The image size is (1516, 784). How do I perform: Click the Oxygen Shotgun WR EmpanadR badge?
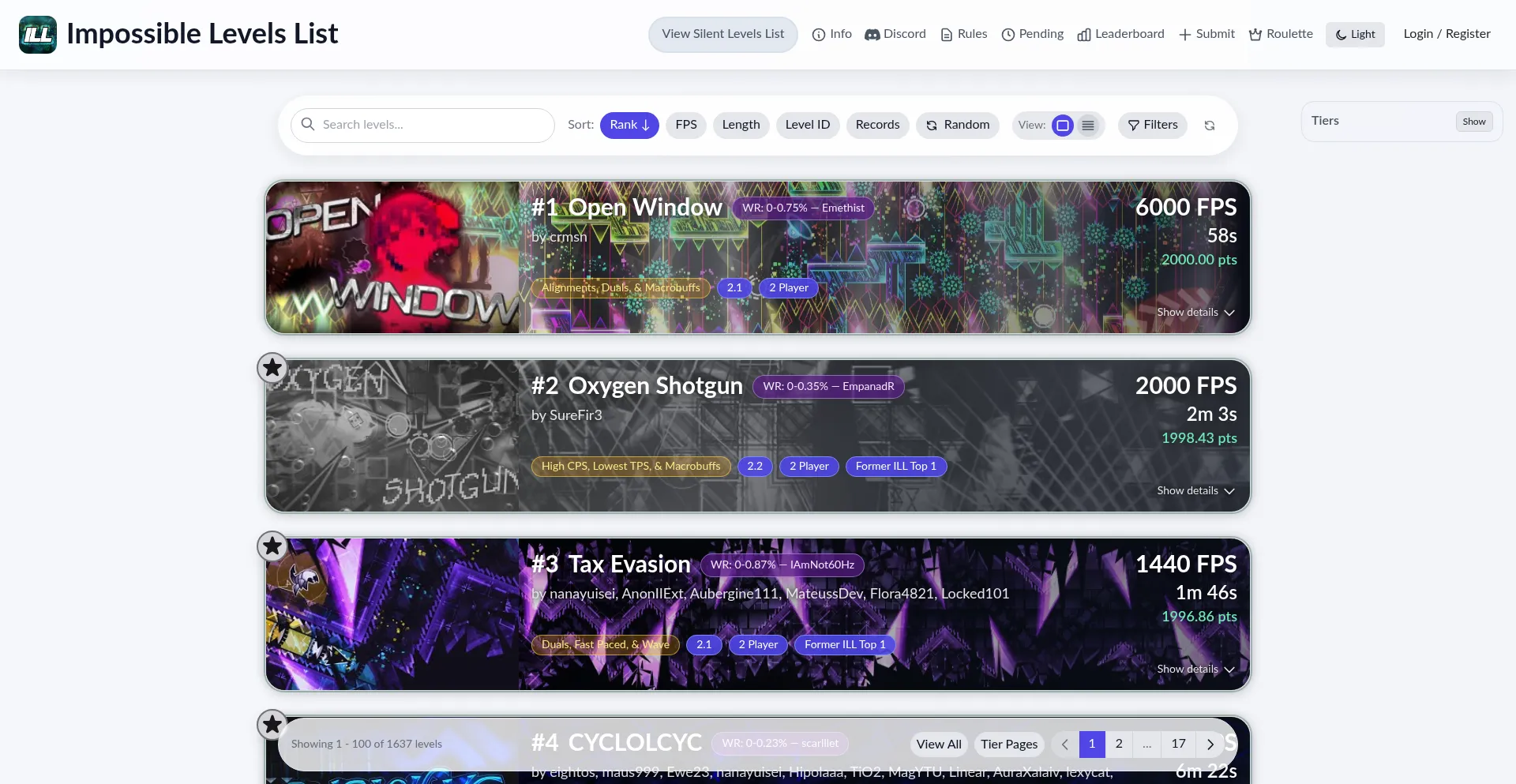[828, 387]
